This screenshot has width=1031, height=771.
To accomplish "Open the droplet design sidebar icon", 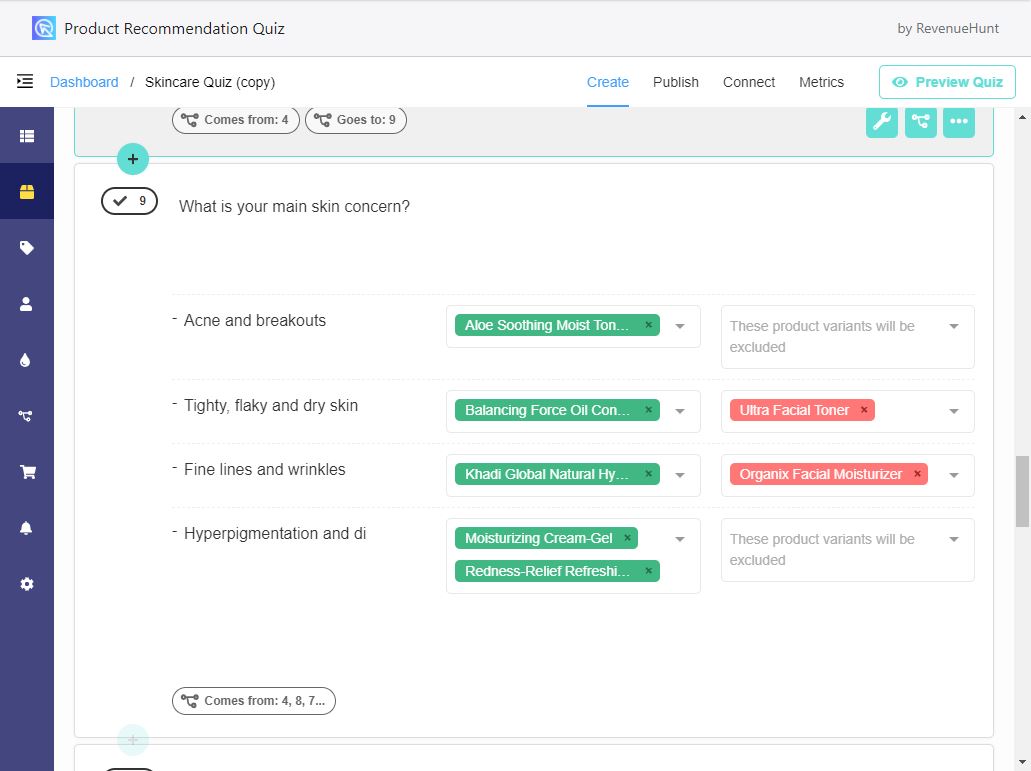I will 26,360.
